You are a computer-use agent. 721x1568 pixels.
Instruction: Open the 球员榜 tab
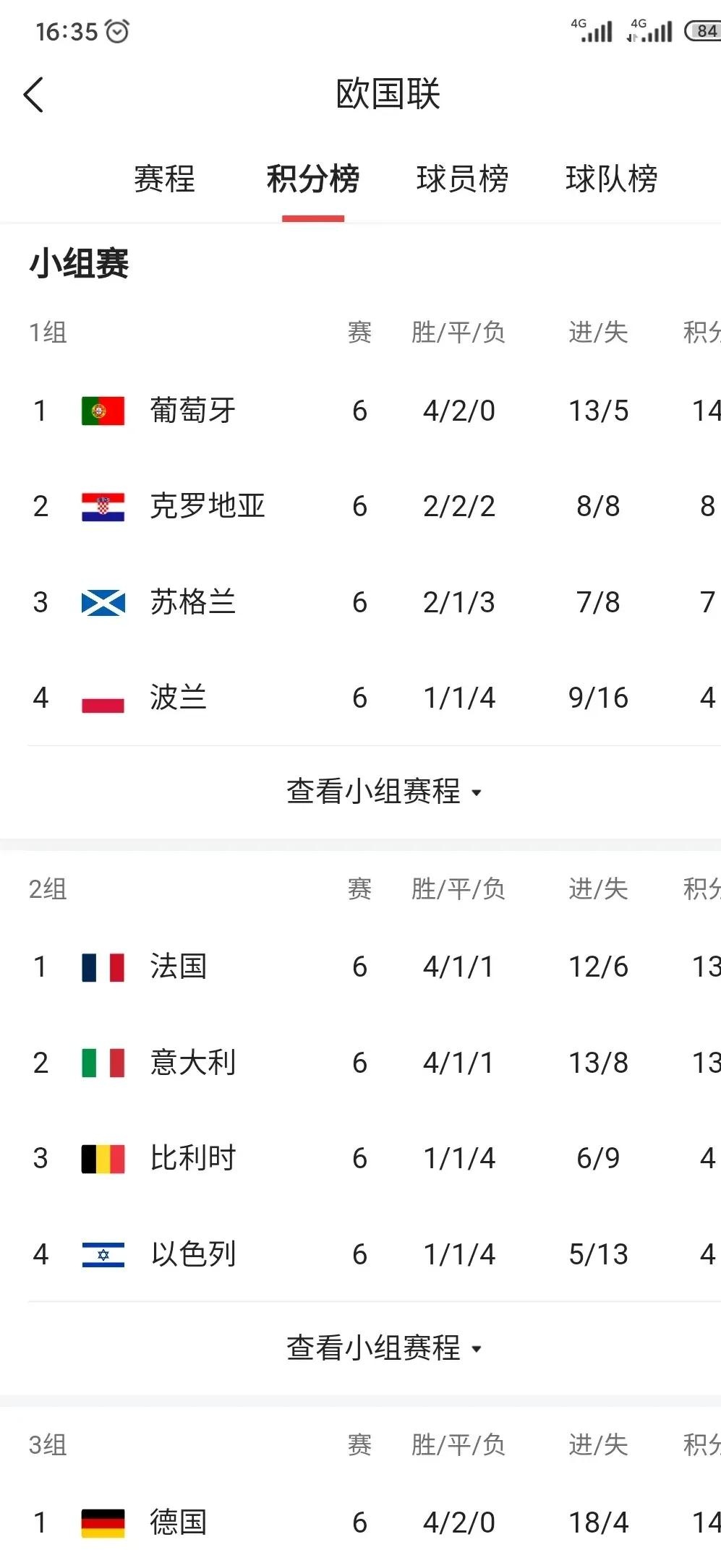click(463, 181)
